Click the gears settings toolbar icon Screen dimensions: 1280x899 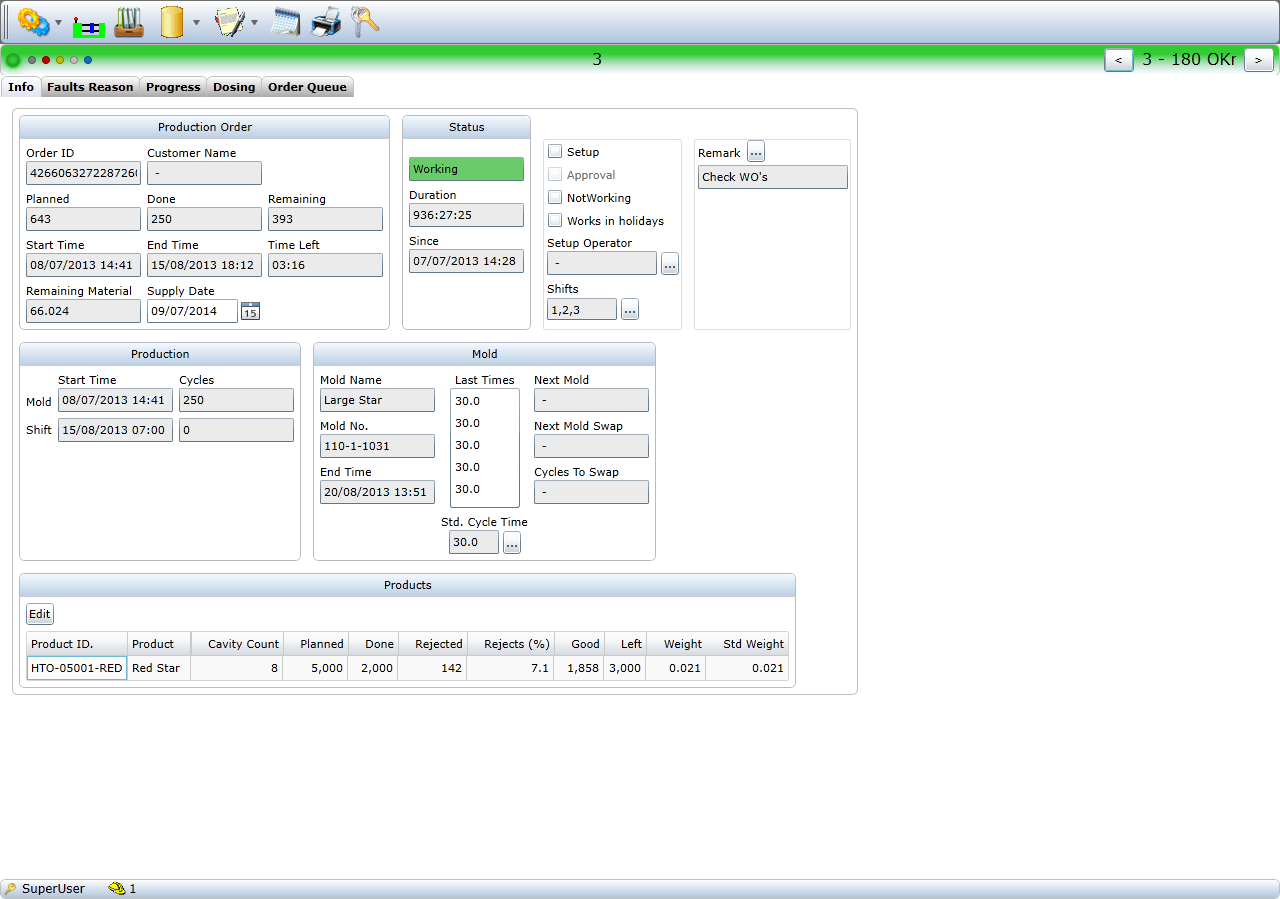33,22
